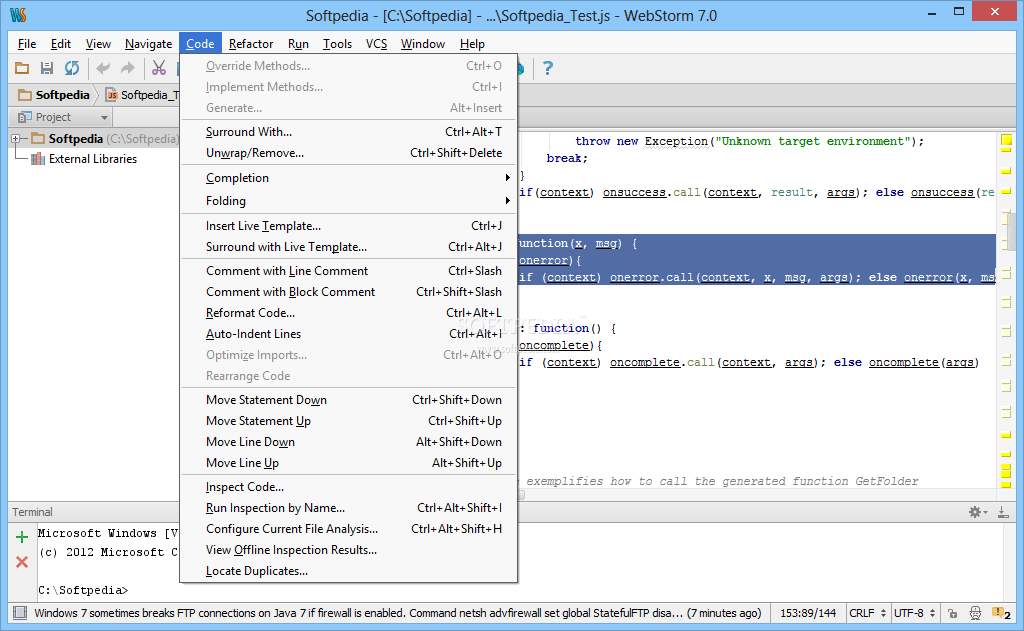1024x631 pixels.
Task: Select Inspect Code...
Action: click(349, 487)
